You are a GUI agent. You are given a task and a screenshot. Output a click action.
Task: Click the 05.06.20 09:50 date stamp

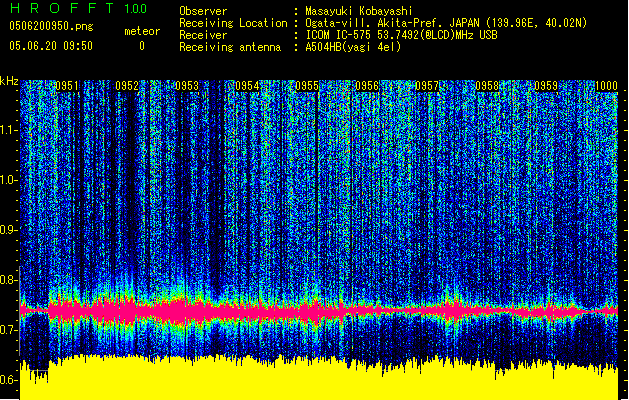click(x=50, y=46)
